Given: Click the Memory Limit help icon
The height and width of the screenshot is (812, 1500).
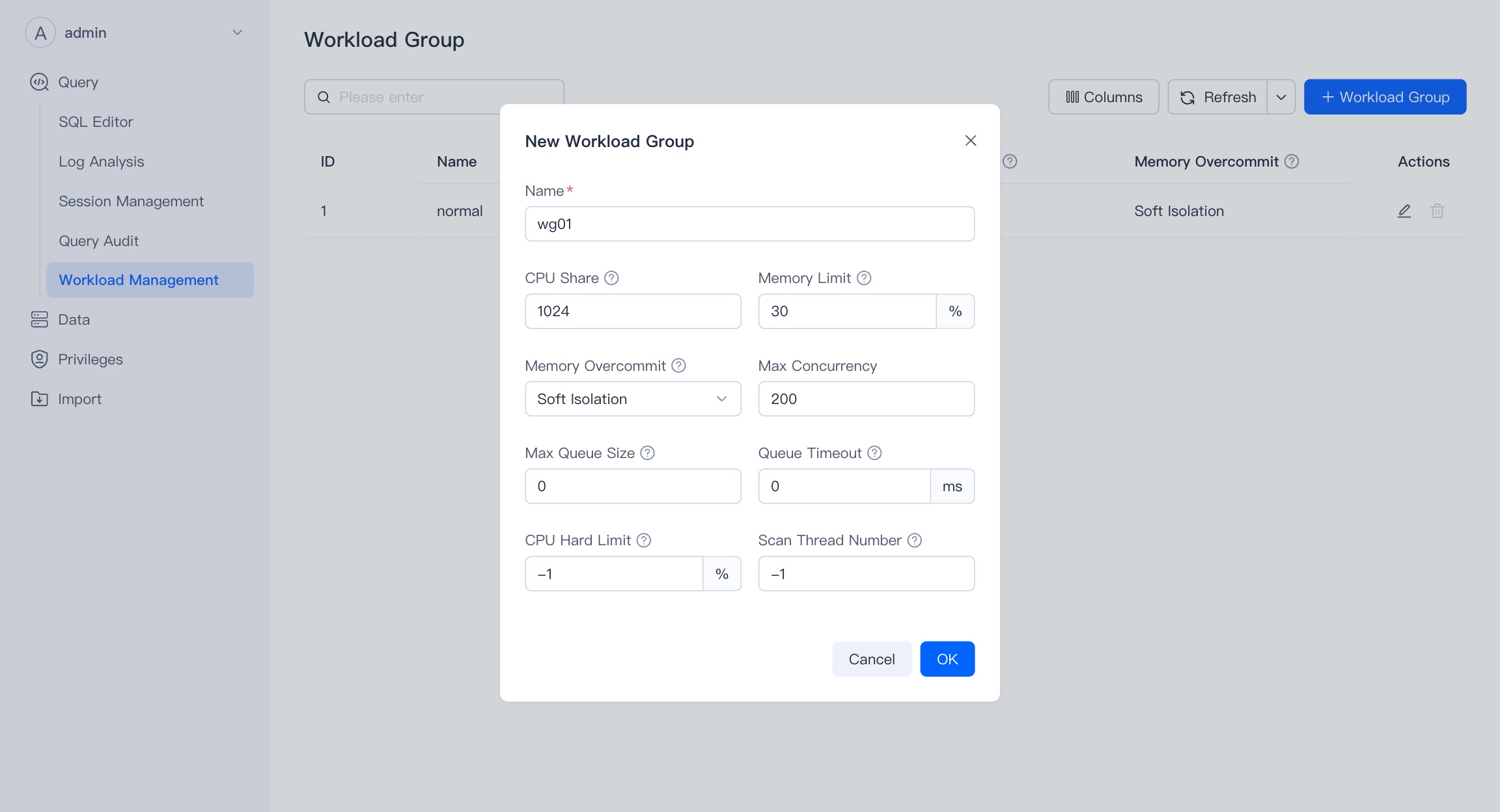Looking at the screenshot, I should click(863, 278).
